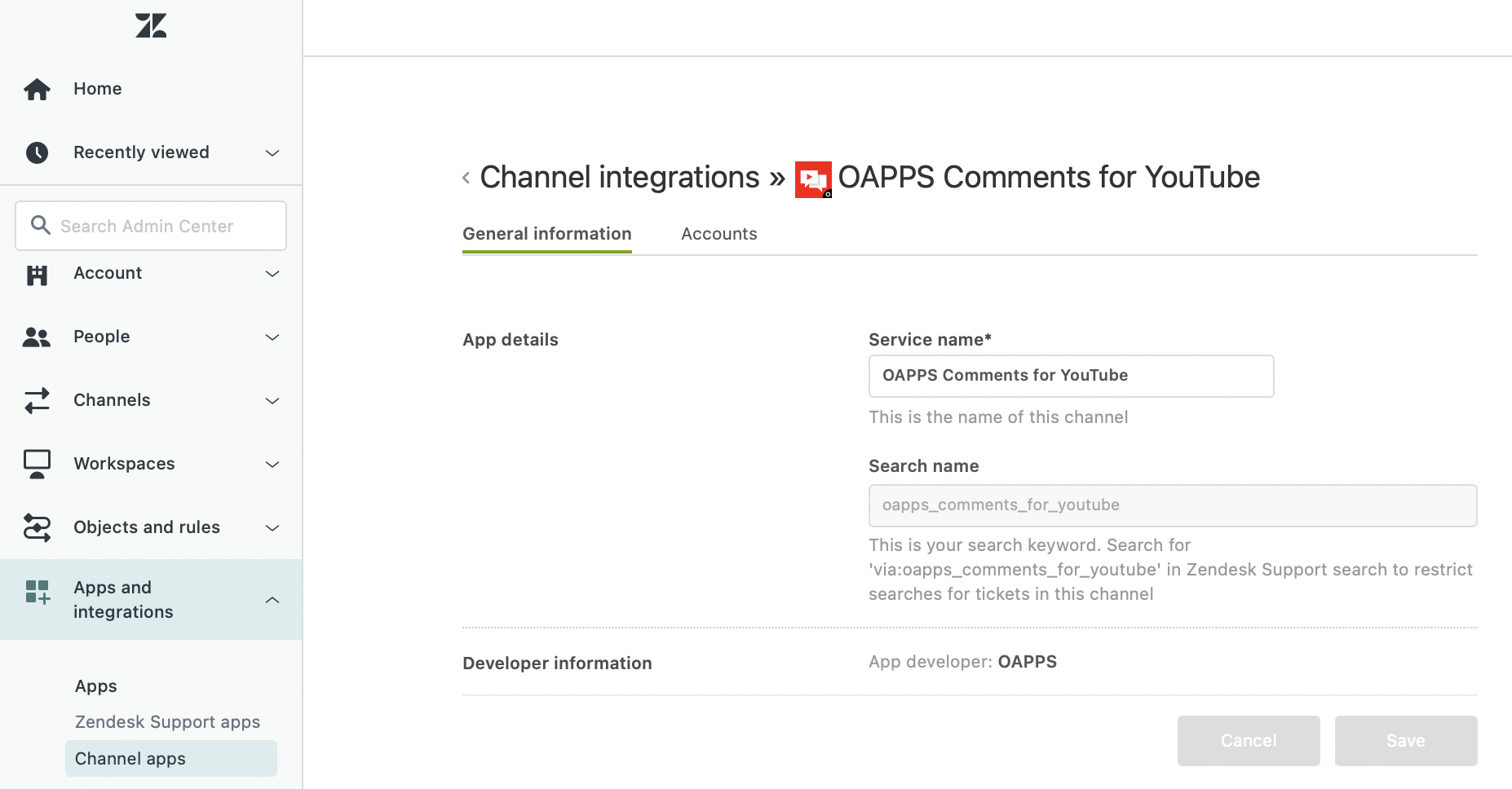1512x789 pixels.
Task: Click the Channels arrows icon
Action: (37, 400)
